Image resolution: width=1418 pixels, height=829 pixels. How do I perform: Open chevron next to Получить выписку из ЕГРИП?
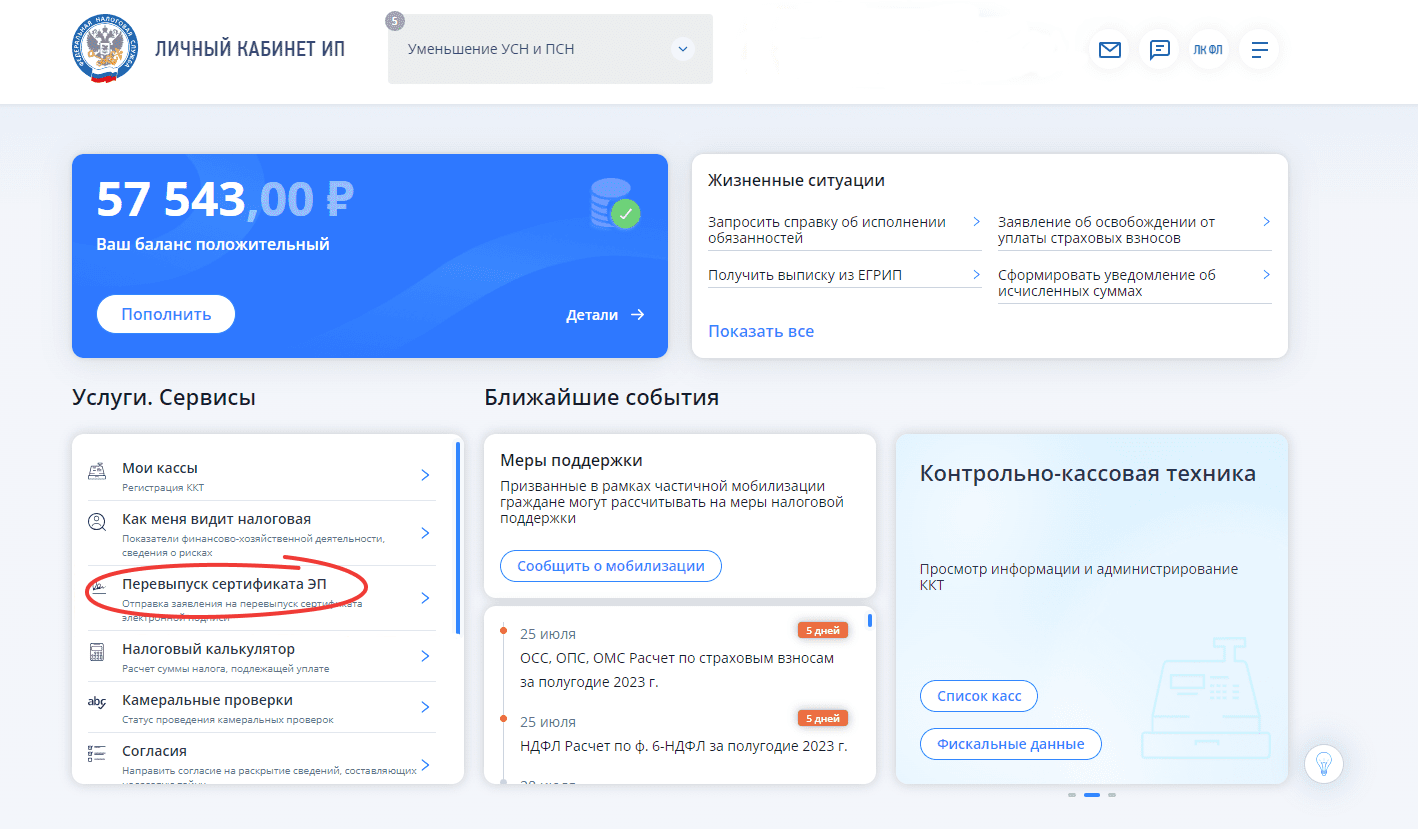coord(976,274)
